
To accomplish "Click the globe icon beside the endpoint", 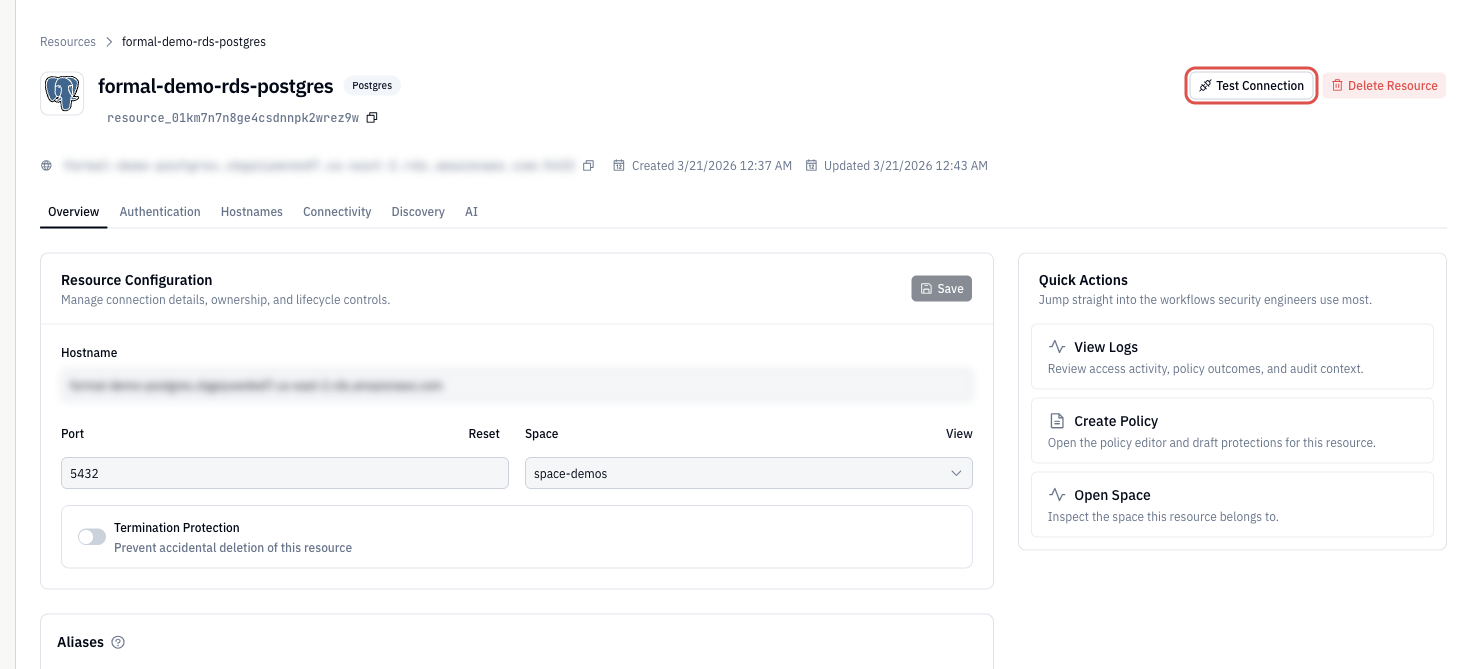I will [x=46, y=166].
